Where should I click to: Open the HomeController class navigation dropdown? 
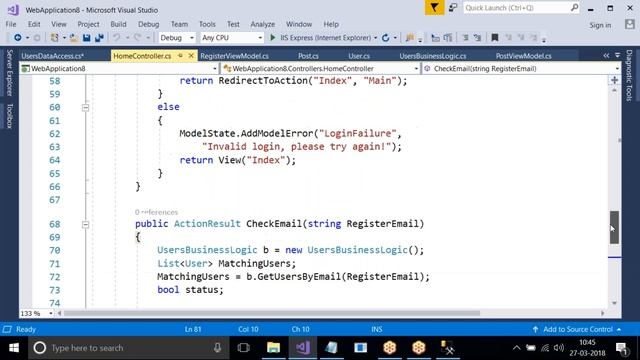pos(320,69)
